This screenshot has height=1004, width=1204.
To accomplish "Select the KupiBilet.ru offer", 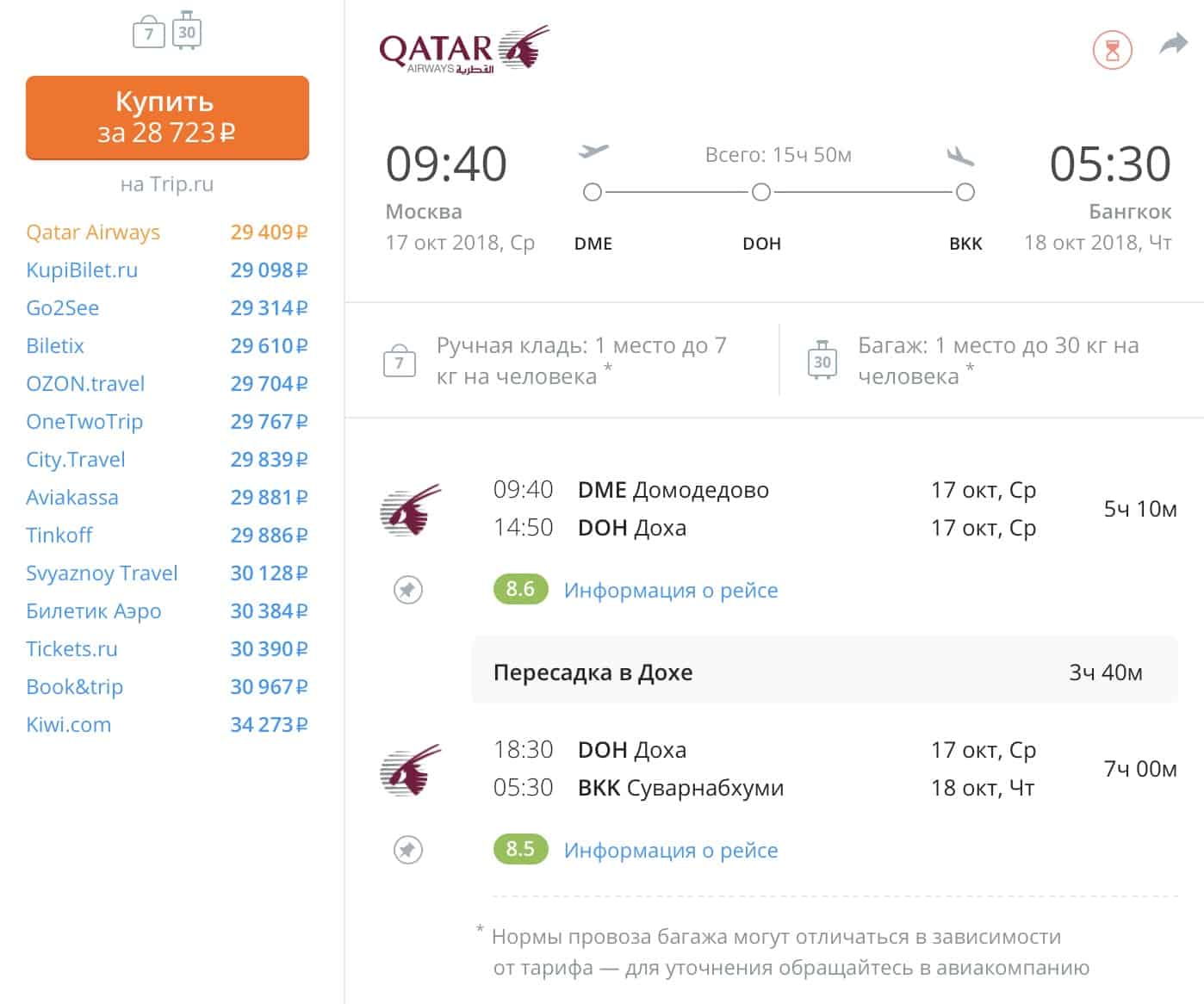I will coord(82,270).
